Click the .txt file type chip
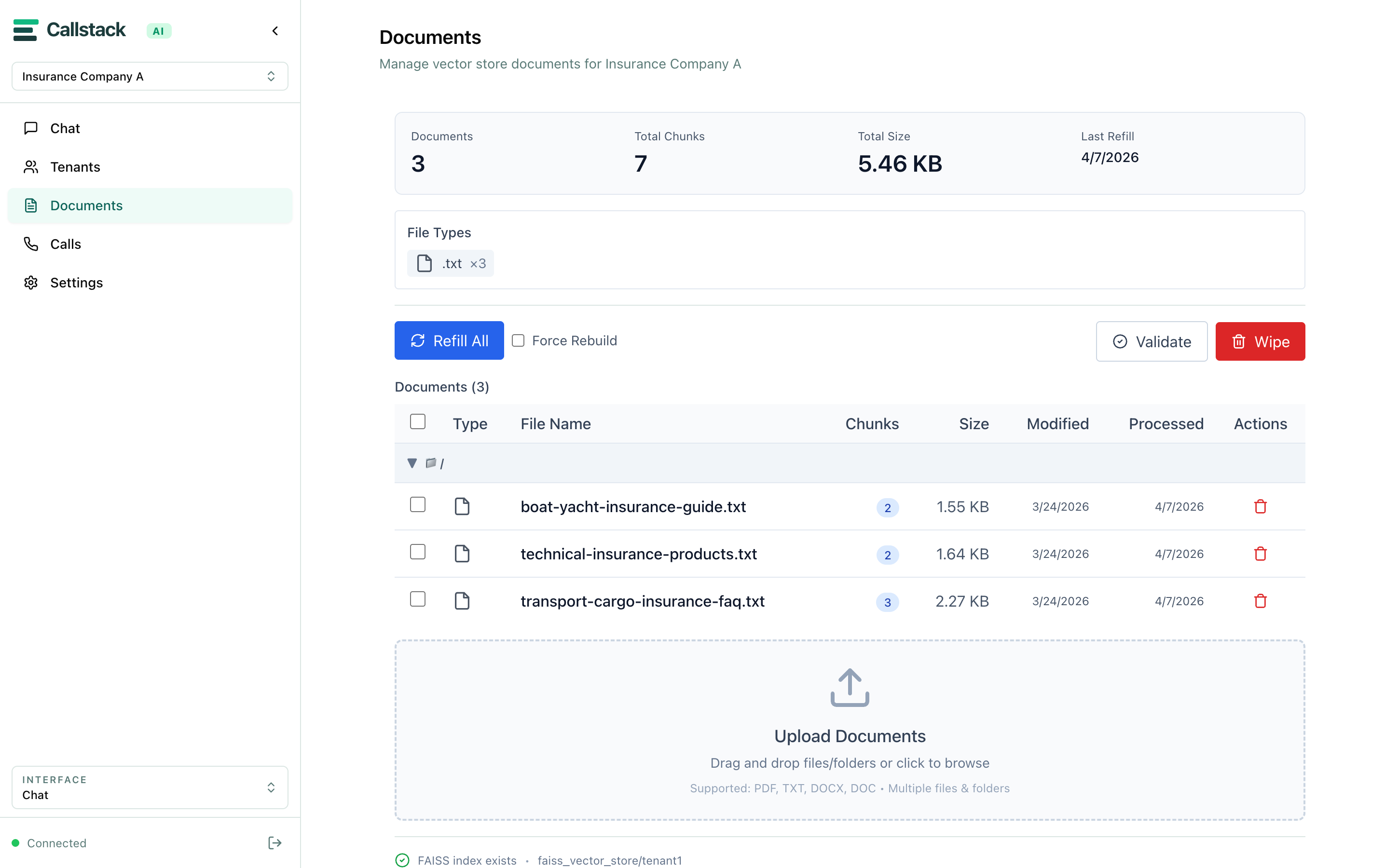The width and height of the screenshot is (1399, 868). [450, 263]
